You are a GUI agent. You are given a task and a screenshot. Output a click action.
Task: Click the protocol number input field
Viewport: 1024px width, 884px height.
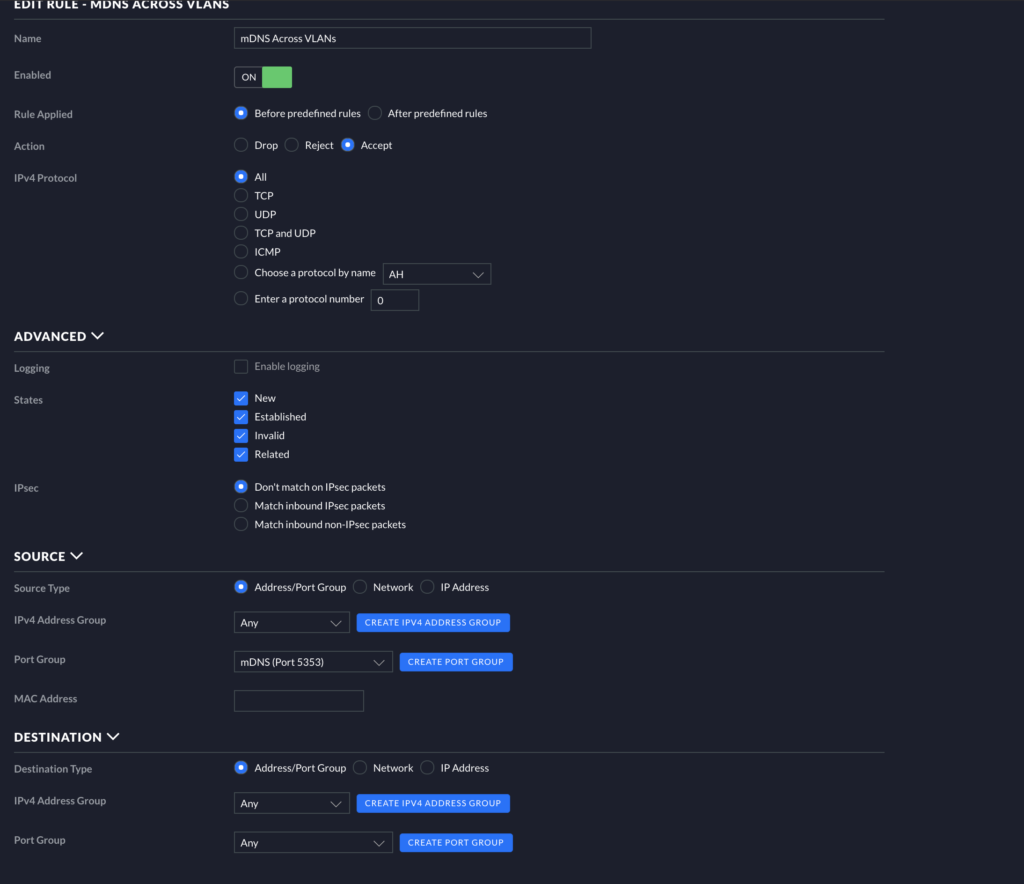(394, 300)
